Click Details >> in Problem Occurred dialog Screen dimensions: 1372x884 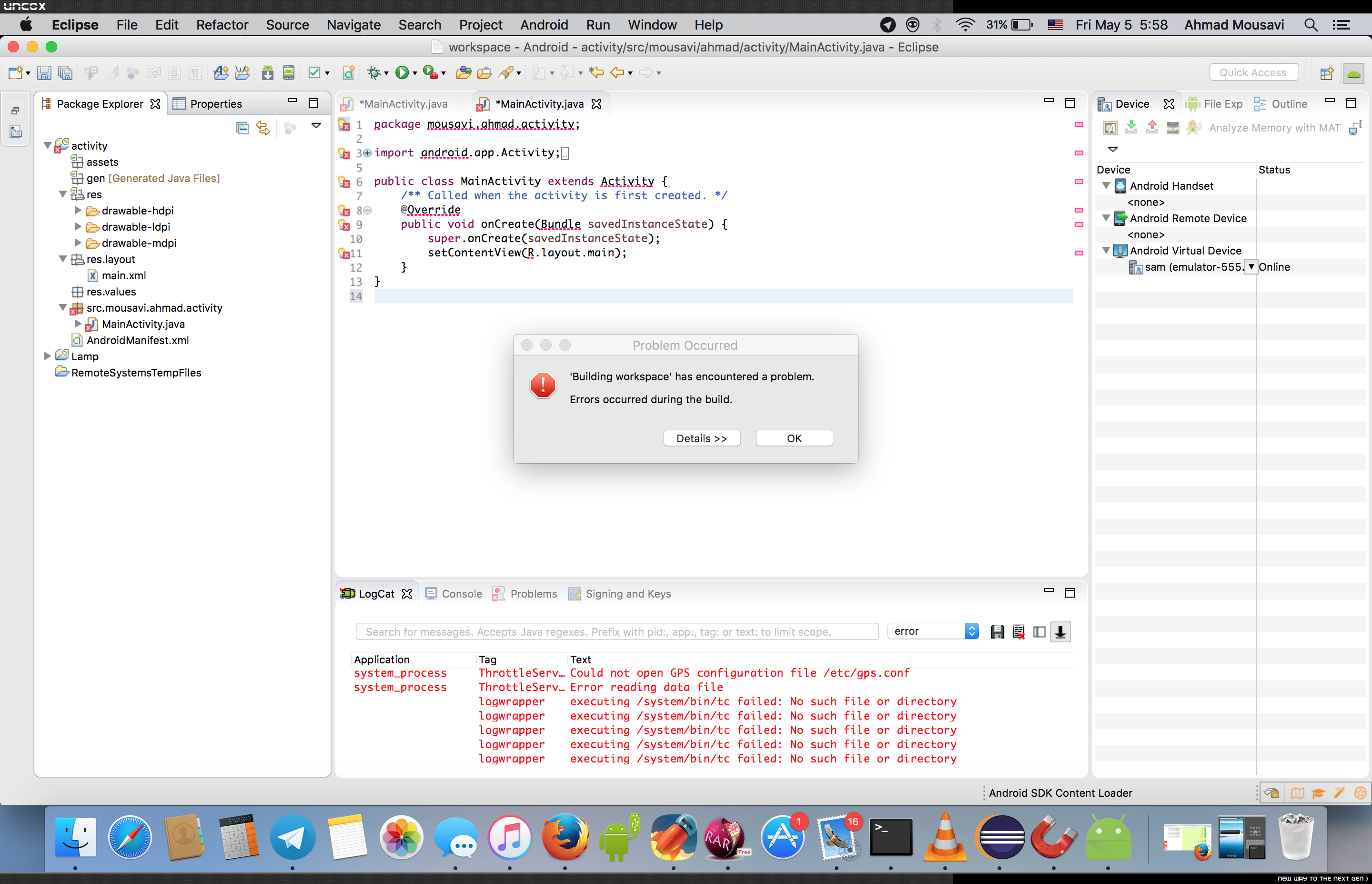click(702, 438)
